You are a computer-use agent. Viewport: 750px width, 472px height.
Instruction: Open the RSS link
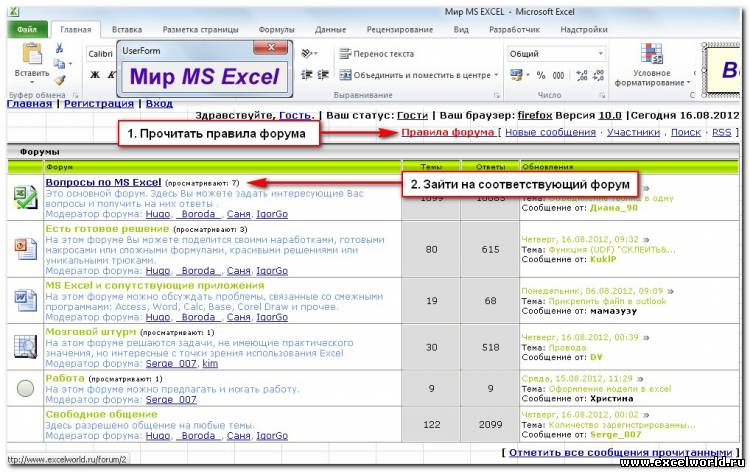coord(721,132)
